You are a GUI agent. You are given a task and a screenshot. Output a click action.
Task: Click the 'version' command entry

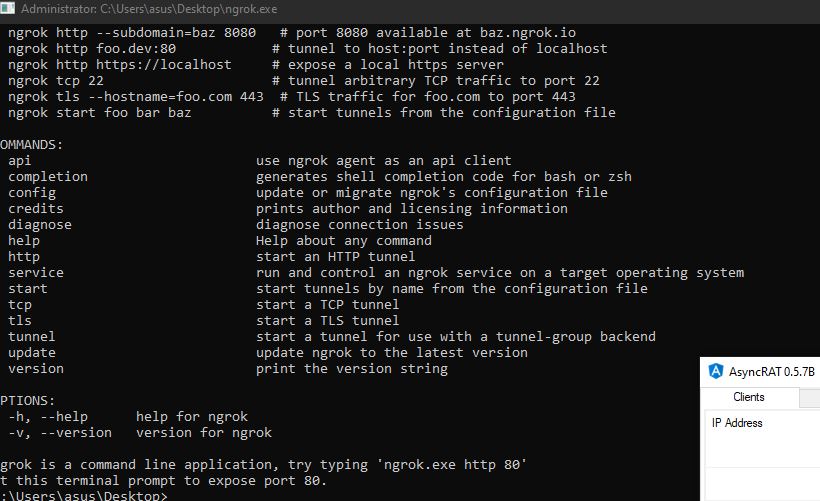click(36, 369)
